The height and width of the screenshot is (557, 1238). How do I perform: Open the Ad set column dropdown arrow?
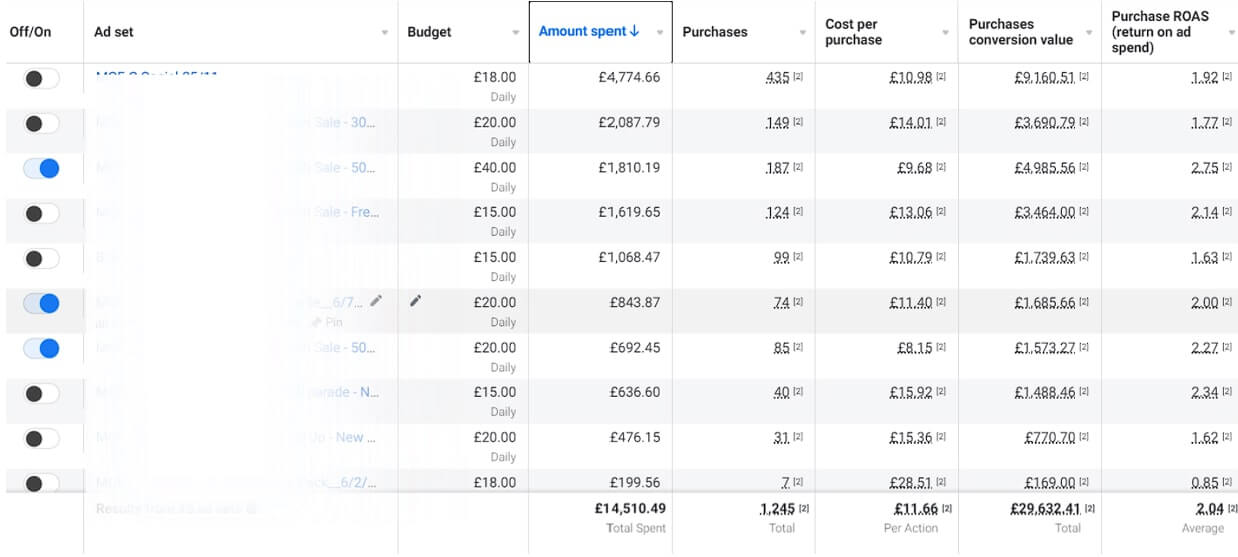pyautogui.click(x=384, y=33)
